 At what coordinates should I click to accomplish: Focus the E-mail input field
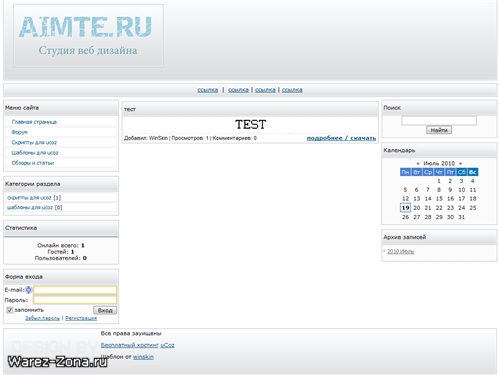(x=75, y=290)
